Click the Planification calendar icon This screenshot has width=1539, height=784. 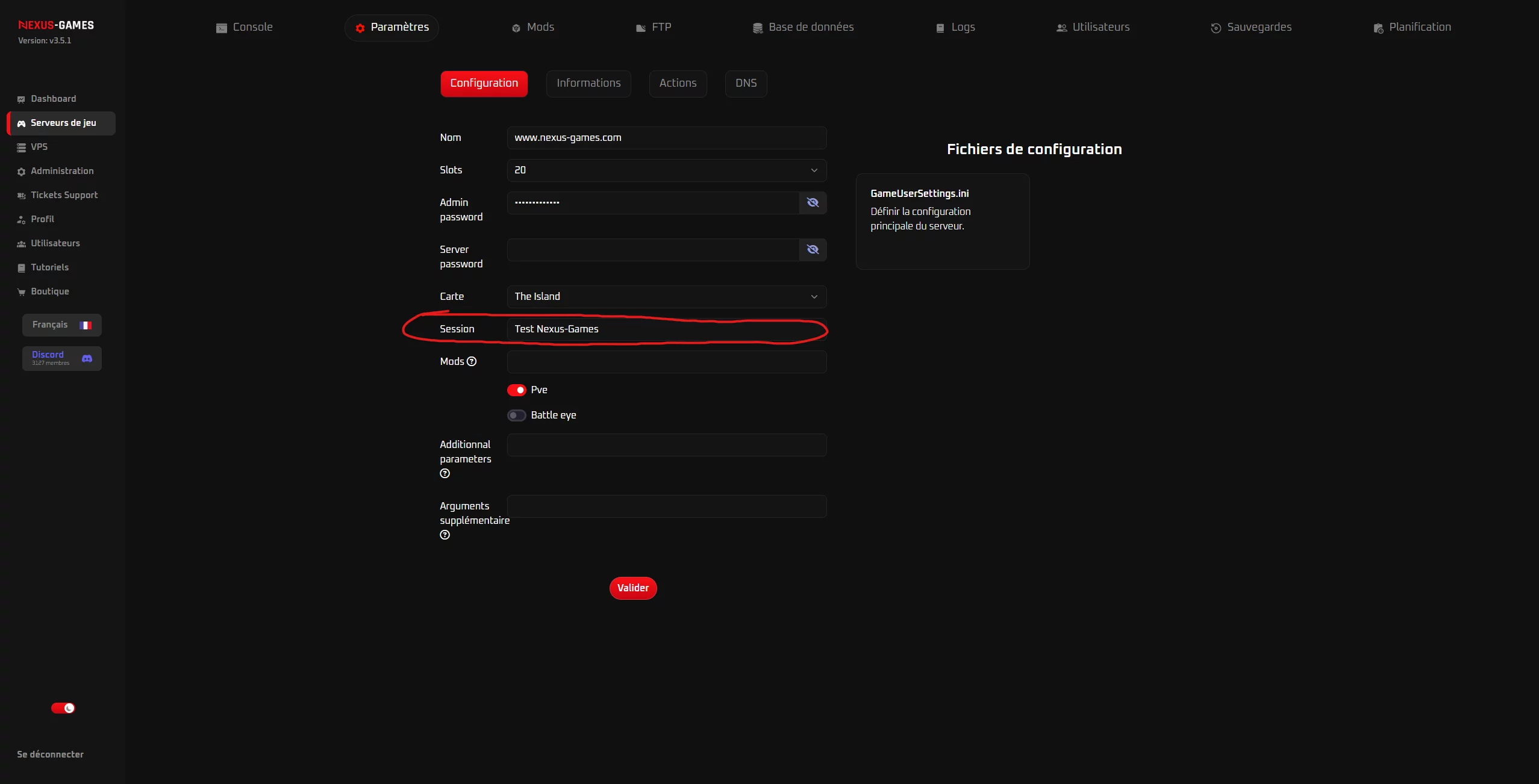coord(1378,28)
